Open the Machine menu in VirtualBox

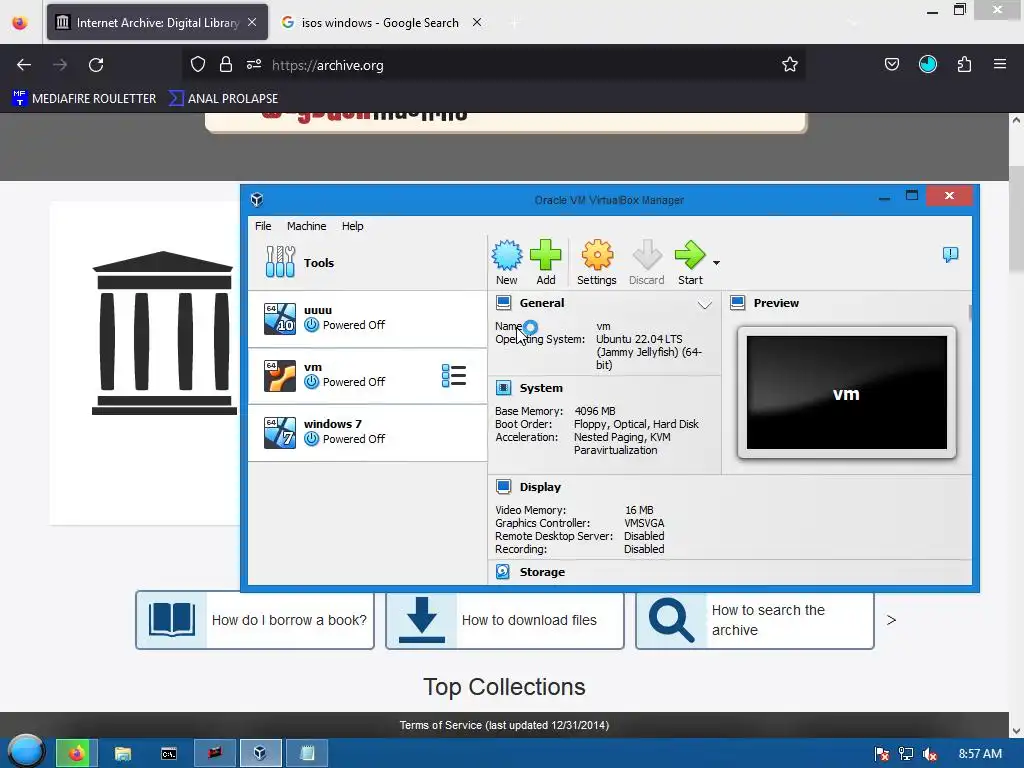pyautogui.click(x=306, y=226)
